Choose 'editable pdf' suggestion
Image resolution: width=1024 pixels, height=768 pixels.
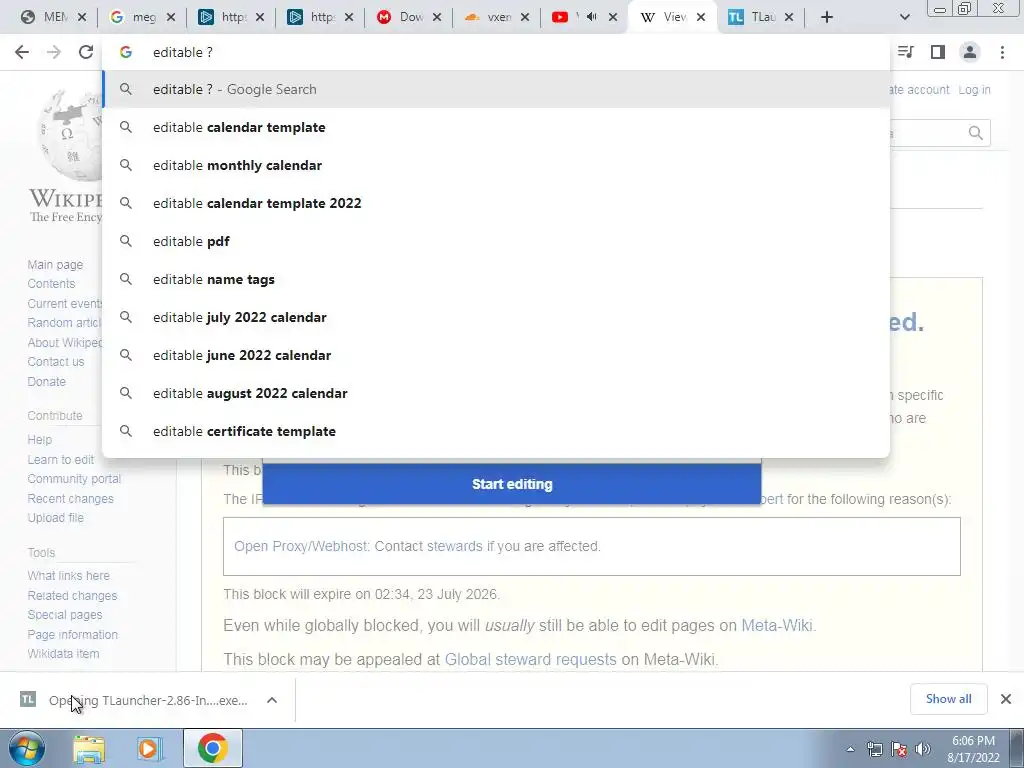(x=496, y=241)
